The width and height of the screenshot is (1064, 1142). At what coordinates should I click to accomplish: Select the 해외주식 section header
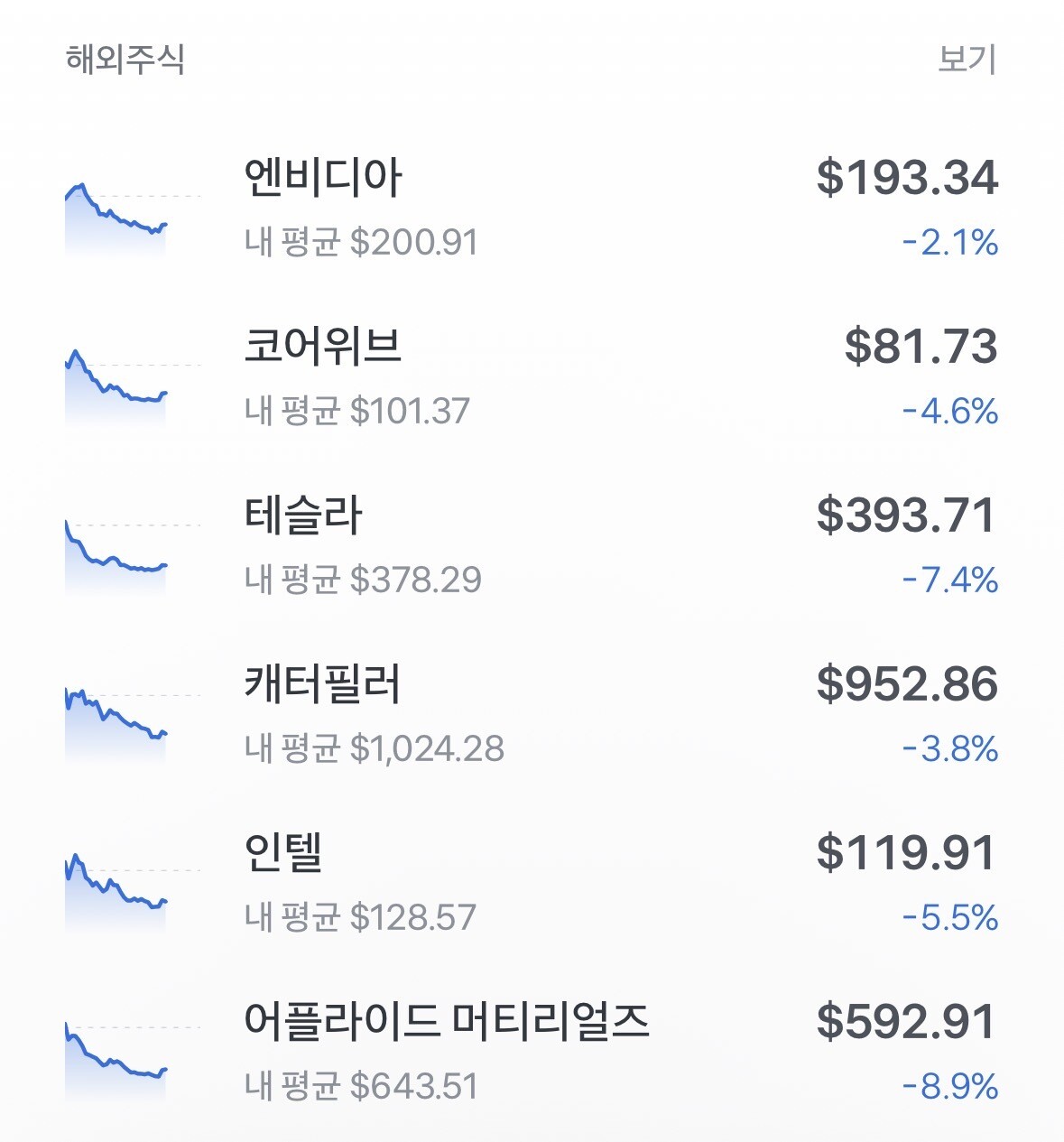pos(125,60)
